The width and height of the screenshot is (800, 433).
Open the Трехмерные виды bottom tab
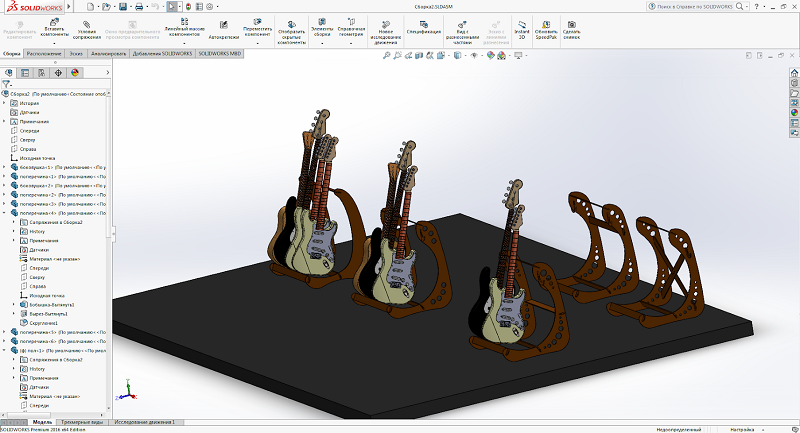coord(81,422)
